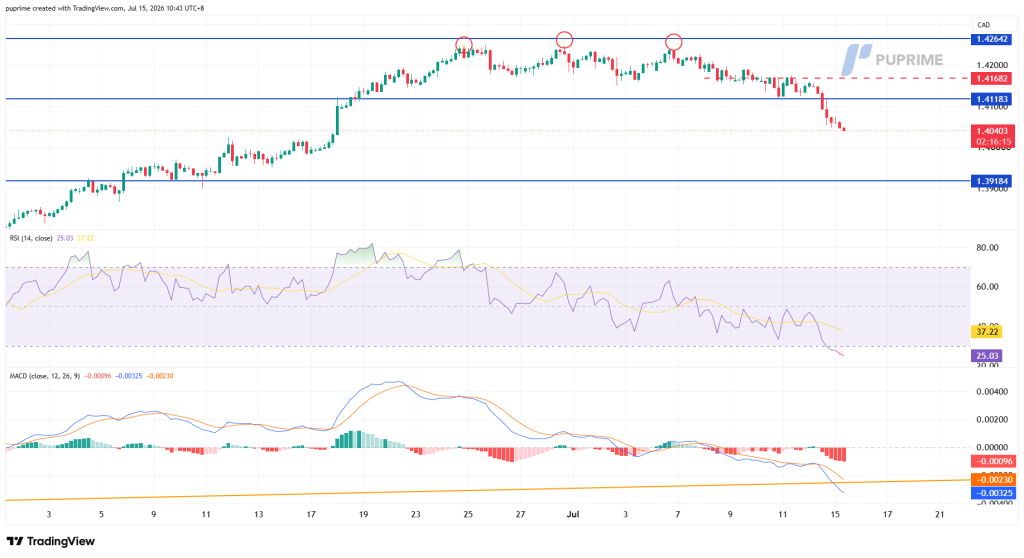Select the red -0.00096 MACD axis label

tap(994, 461)
